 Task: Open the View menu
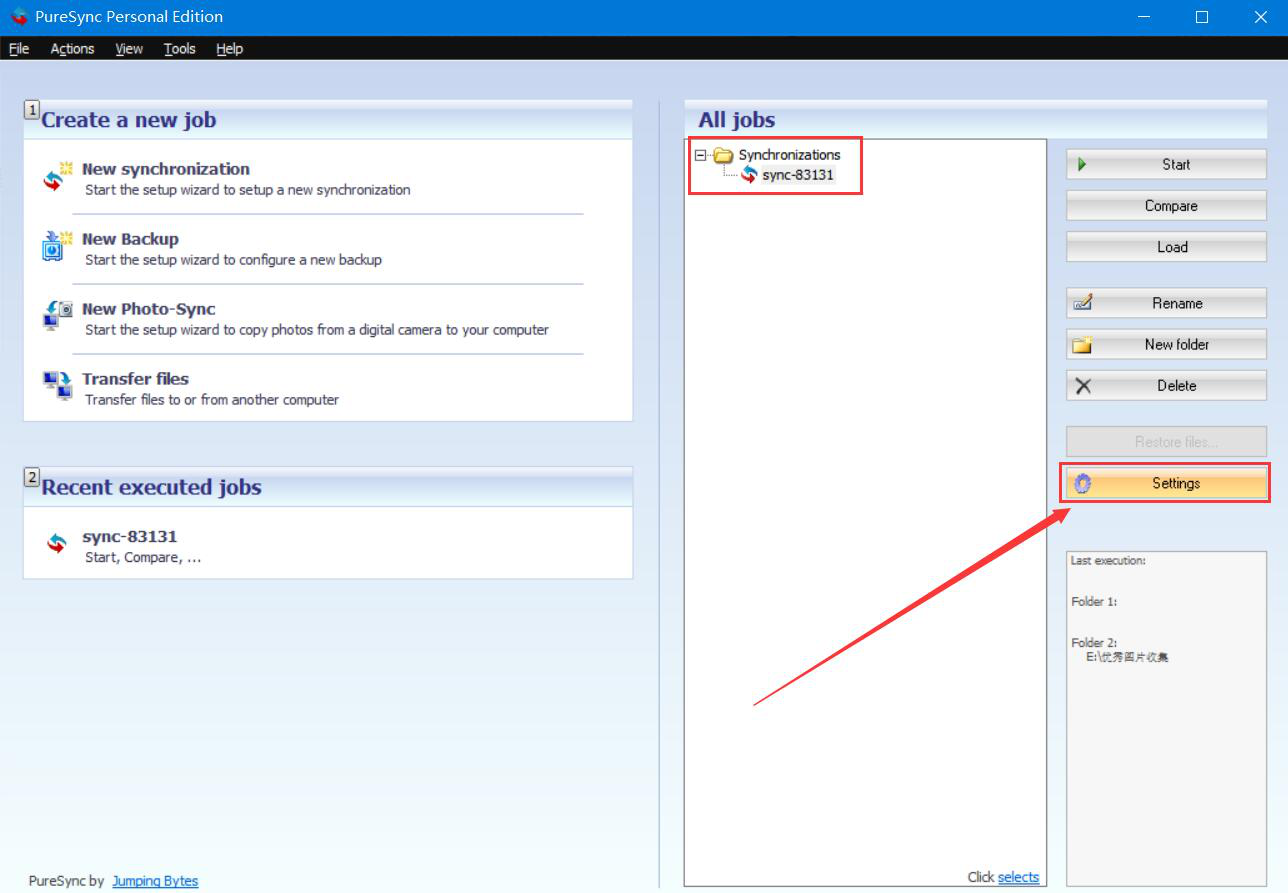(x=129, y=48)
